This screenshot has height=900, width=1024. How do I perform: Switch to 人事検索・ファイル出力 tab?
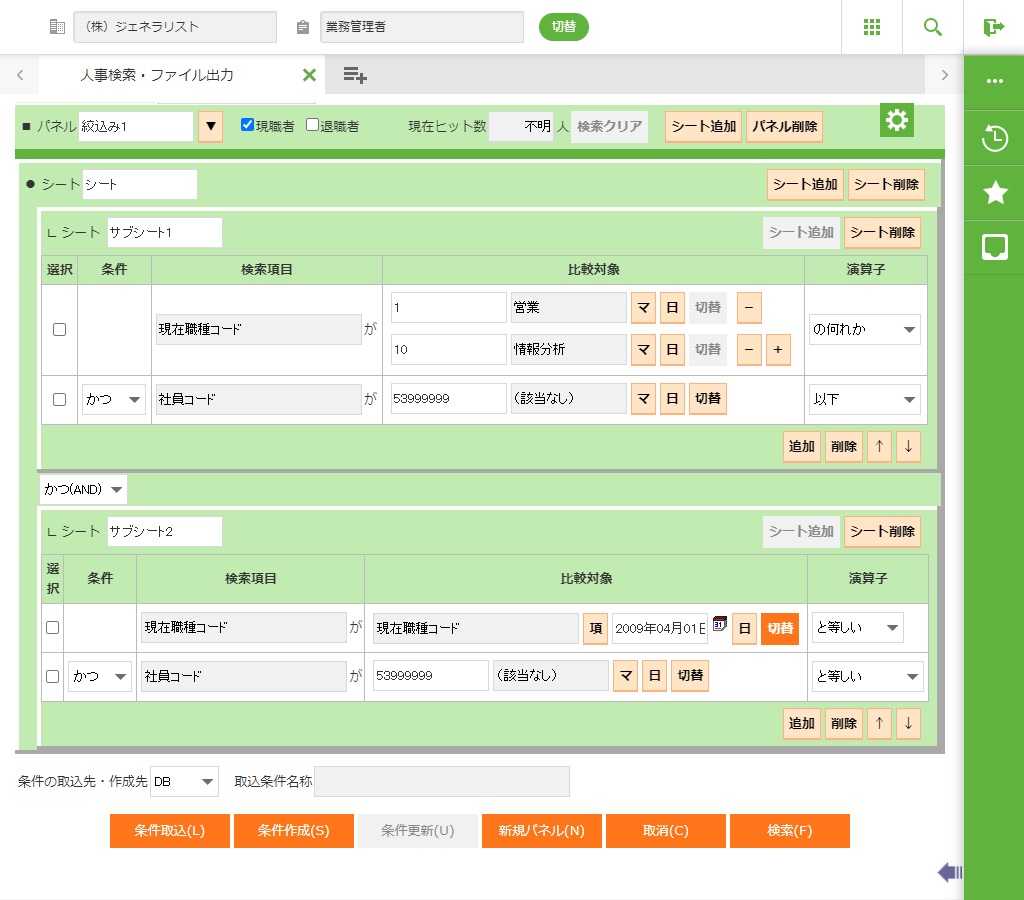click(x=157, y=75)
